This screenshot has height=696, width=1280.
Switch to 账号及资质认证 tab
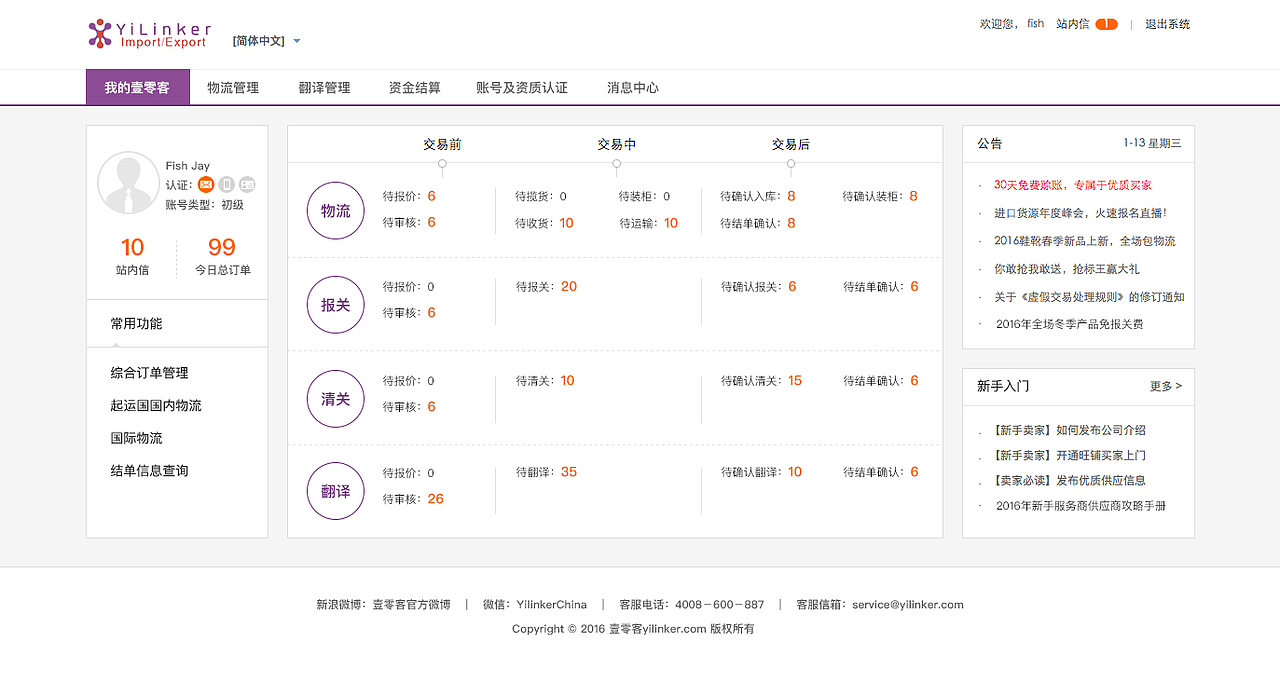click(x=522, y=87)
